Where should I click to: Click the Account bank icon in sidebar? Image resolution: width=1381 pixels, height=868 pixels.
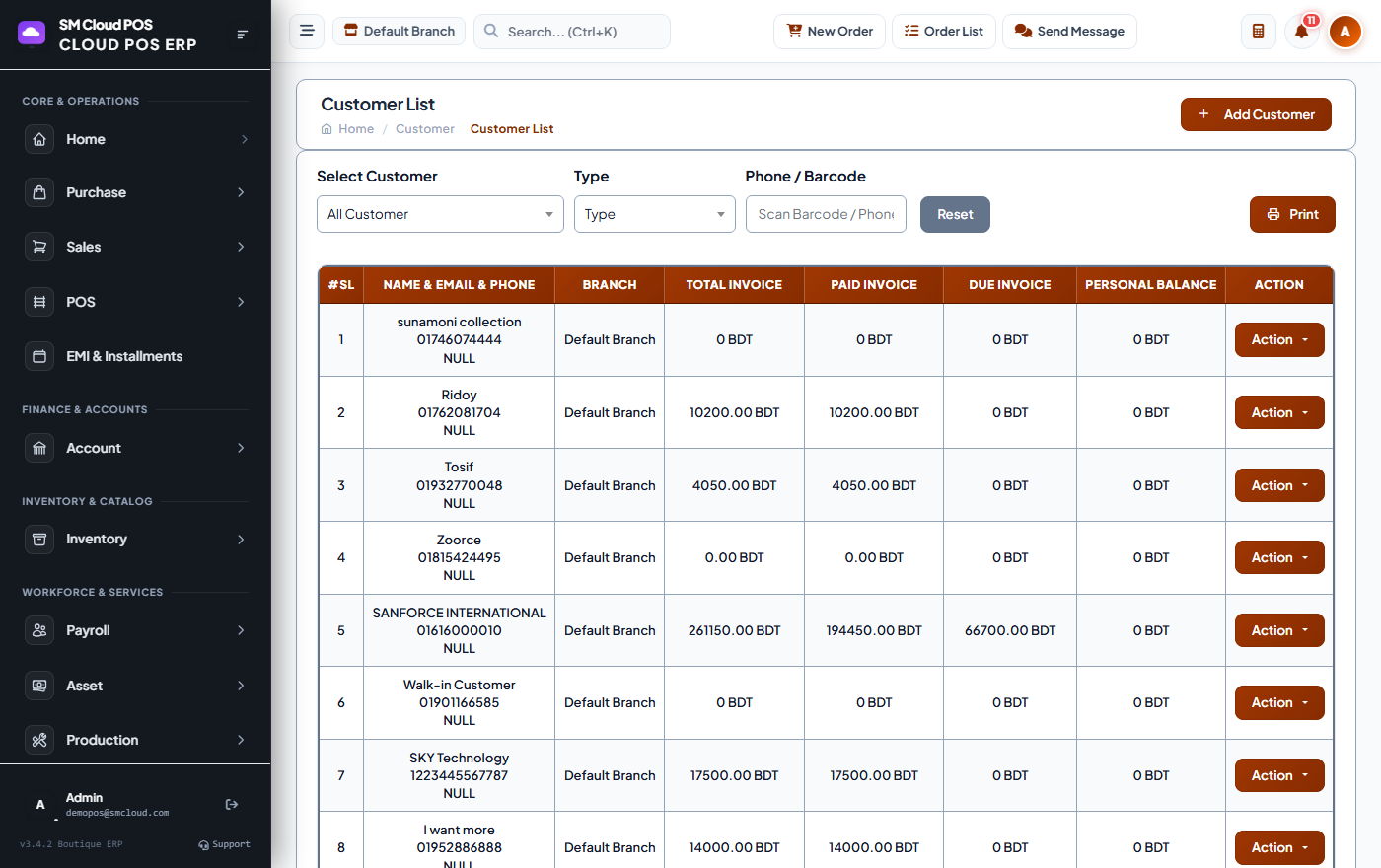pyautogui.click(x=39, y=448)
